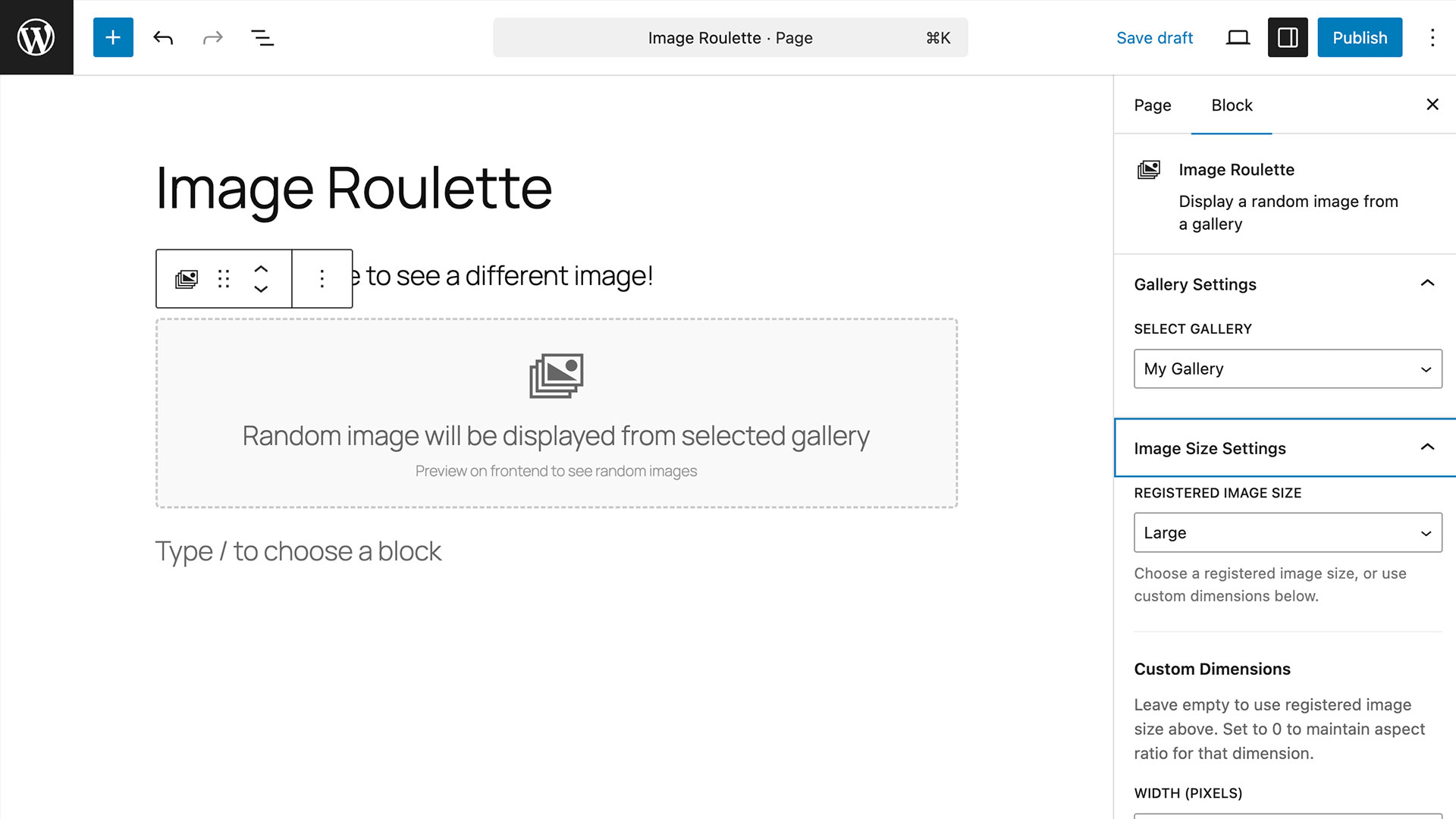Undo the last change
Screen dimensions: 1456x819
(163, 37)
